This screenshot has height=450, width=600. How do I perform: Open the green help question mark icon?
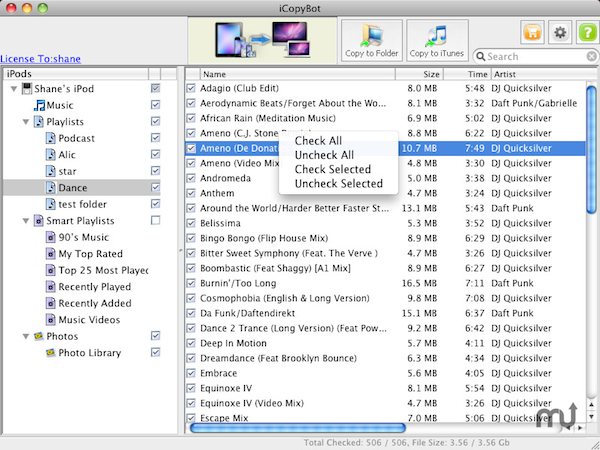click(588, 33)
